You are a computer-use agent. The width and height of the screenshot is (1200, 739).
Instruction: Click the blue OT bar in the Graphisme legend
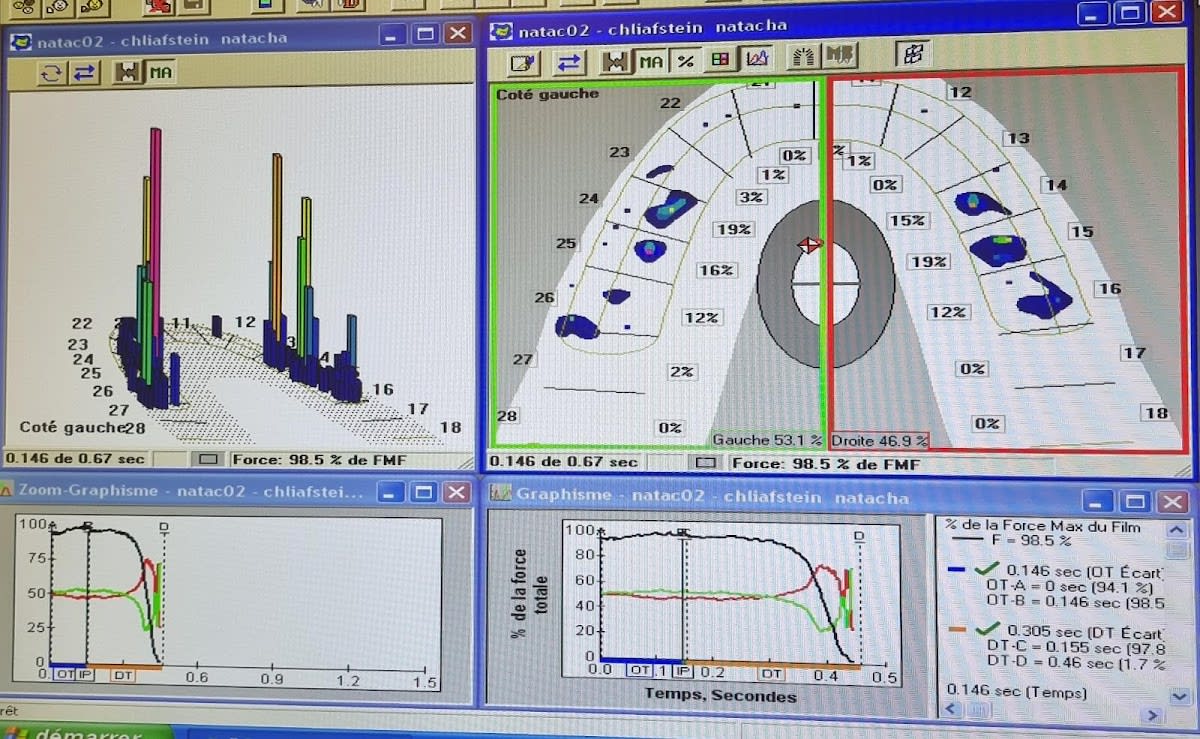956,571
